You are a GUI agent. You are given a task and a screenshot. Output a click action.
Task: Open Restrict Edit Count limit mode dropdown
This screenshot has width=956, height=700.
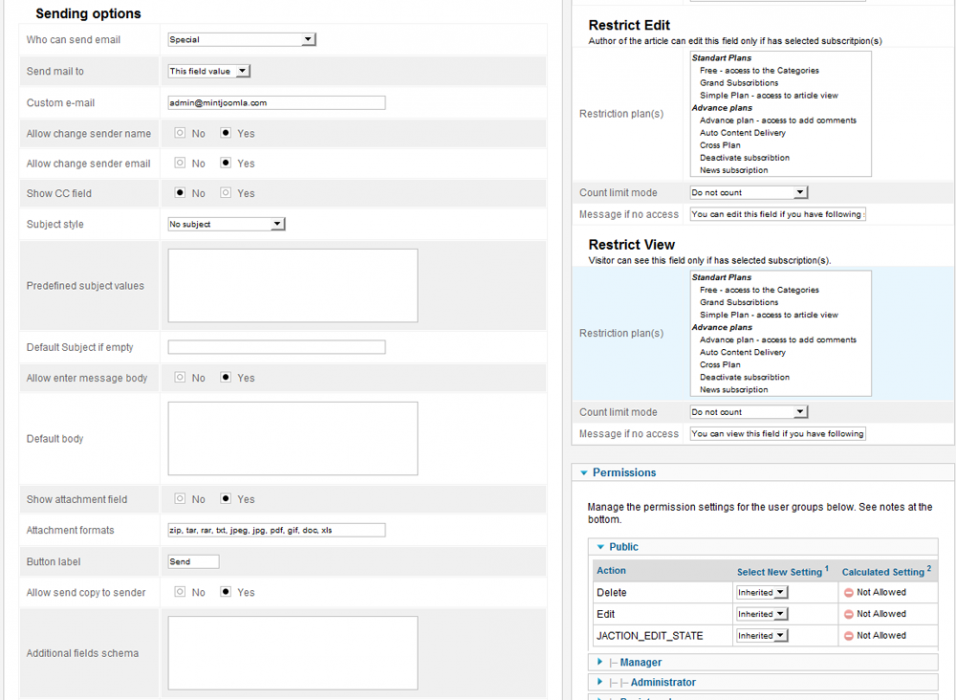tap(748, 193)
